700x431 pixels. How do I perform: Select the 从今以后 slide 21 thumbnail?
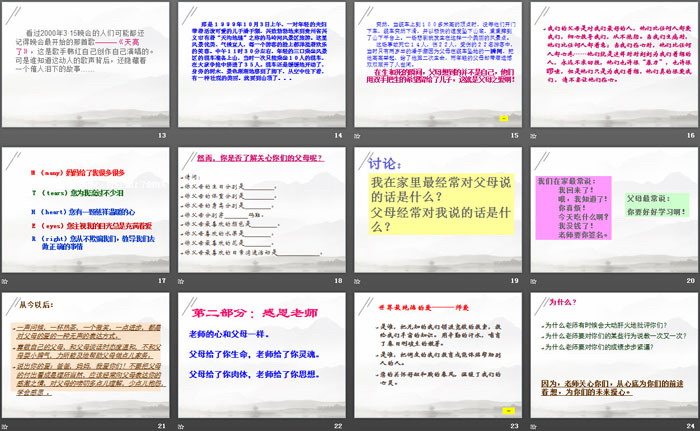[x=86, y=356]
